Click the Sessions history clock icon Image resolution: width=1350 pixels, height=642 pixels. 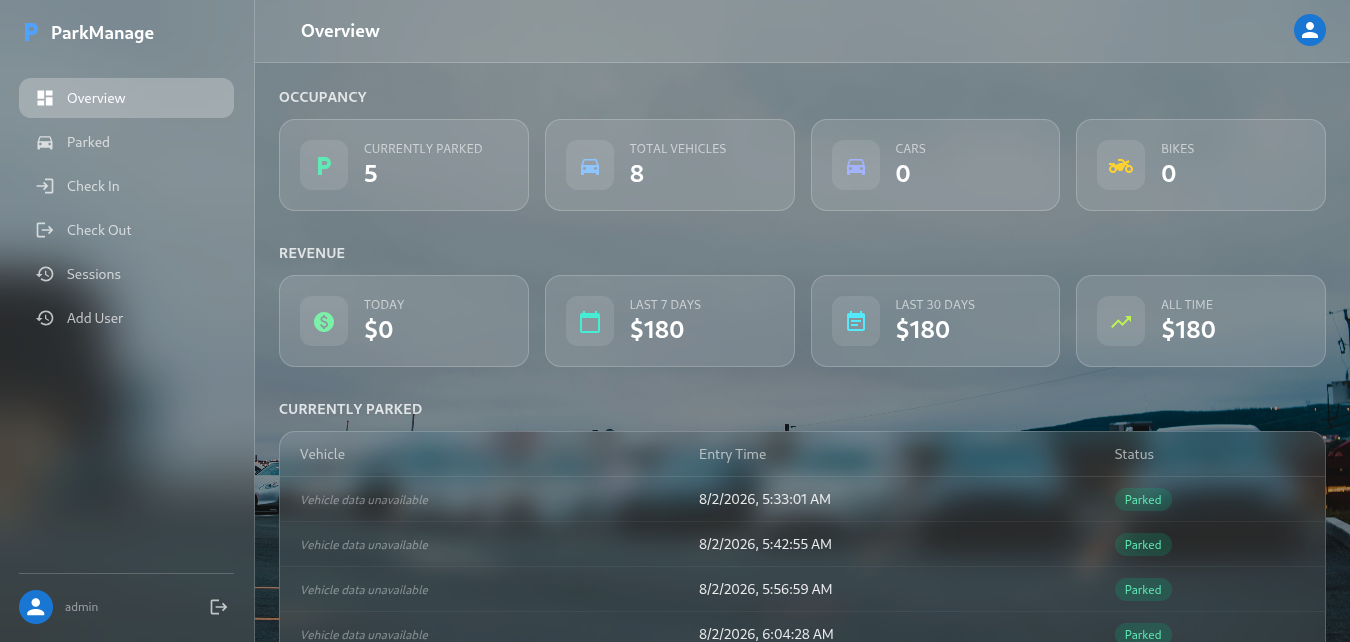45,274
